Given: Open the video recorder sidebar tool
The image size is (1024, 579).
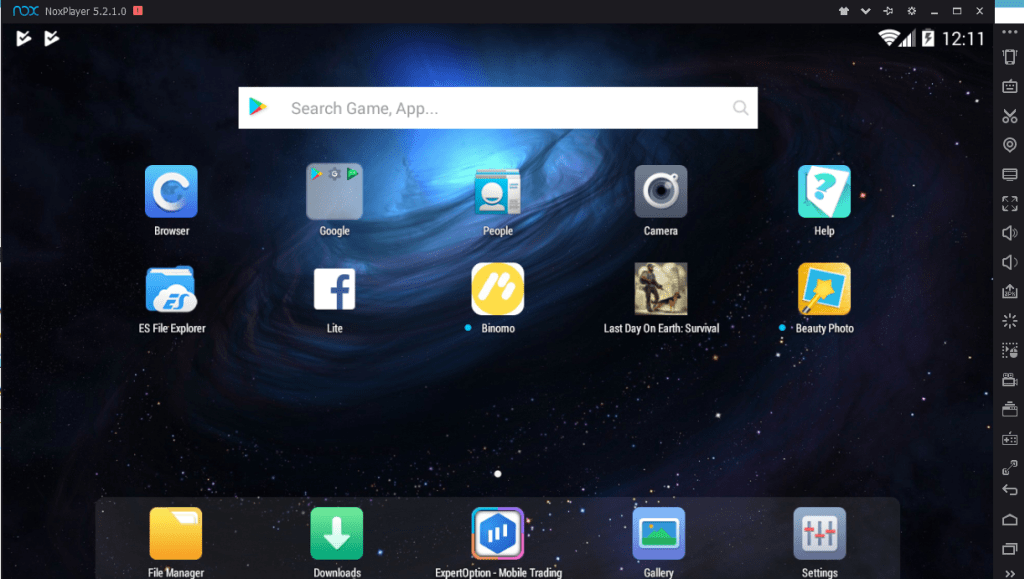Looking at the screenshot, I should pos(1010,379).
